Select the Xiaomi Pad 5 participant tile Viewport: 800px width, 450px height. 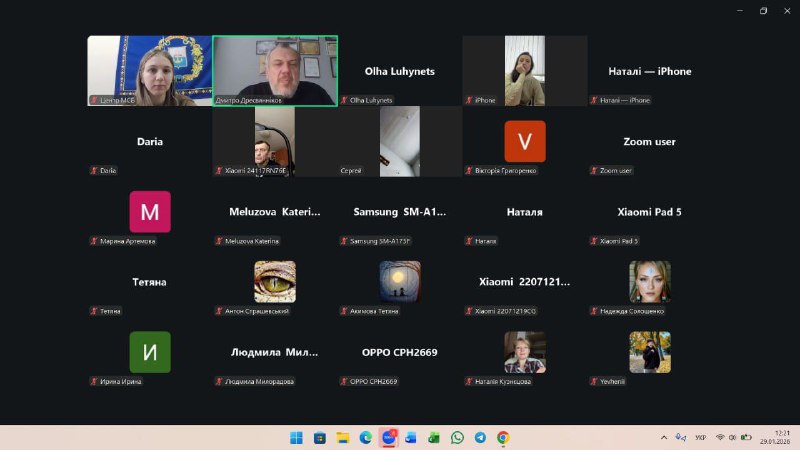[649, 212]
